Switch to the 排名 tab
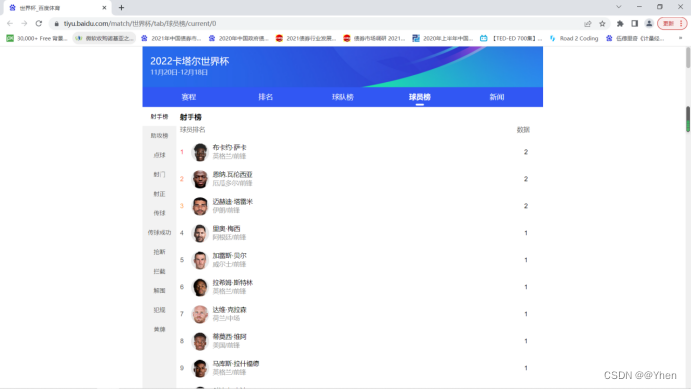This screenshot has width=692, height=389. coord(266,97)
